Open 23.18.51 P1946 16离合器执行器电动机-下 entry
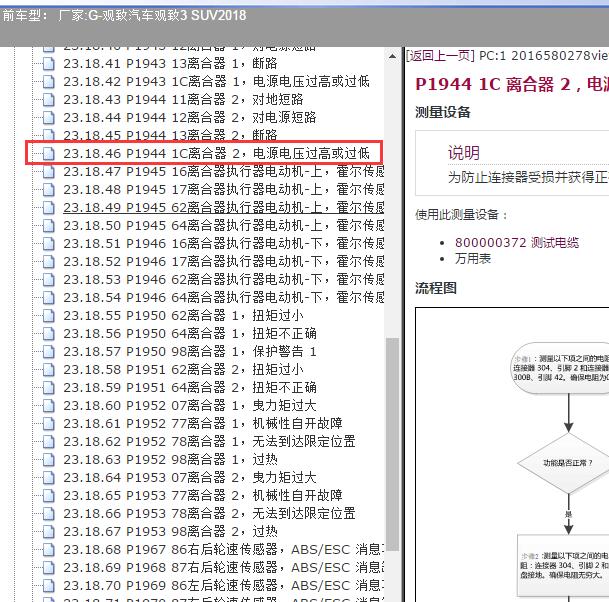Image resolution: width=609 pixels, height=602 pixels. pyautogui.click(x=224, y=243)
